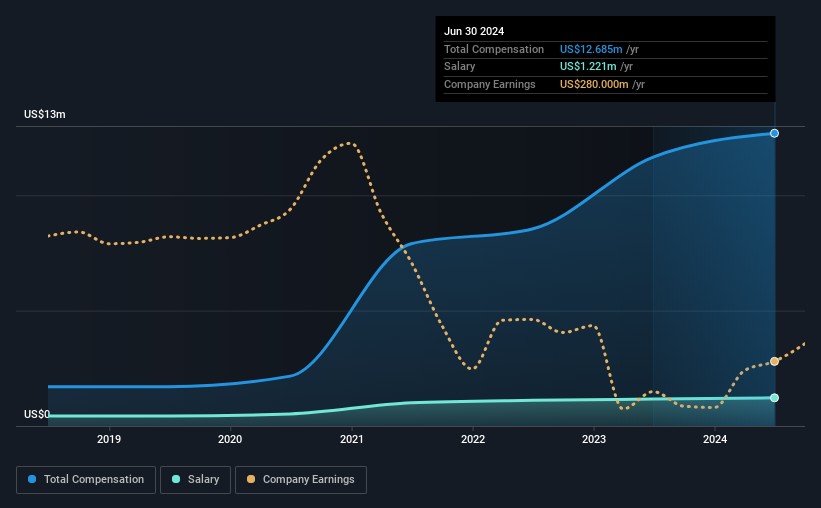821x508 pixels.
Task: Click the US$1.221m salary value
Action: pos(588,67)
